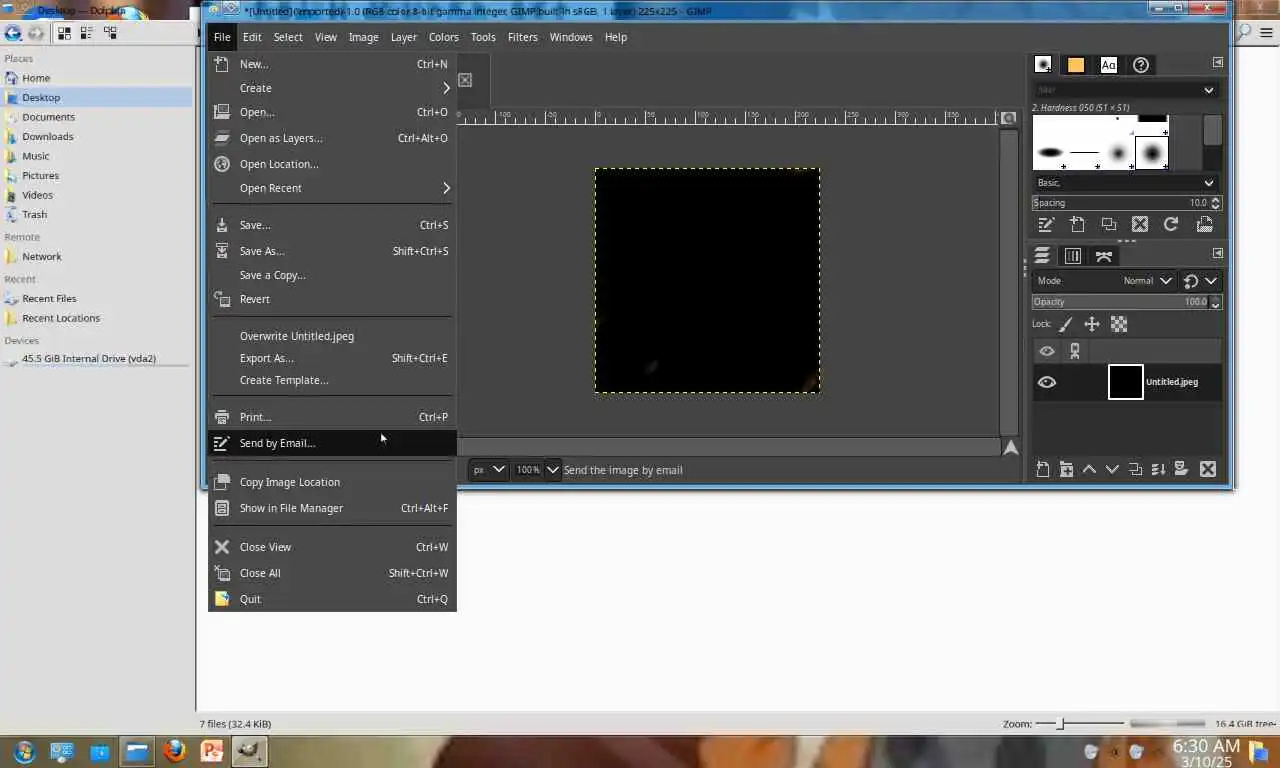Image resolution: width=1280 pixels, height=768 pixels.
Task: Open the blend mode group switch dropdown
Action: point(1200,281)
